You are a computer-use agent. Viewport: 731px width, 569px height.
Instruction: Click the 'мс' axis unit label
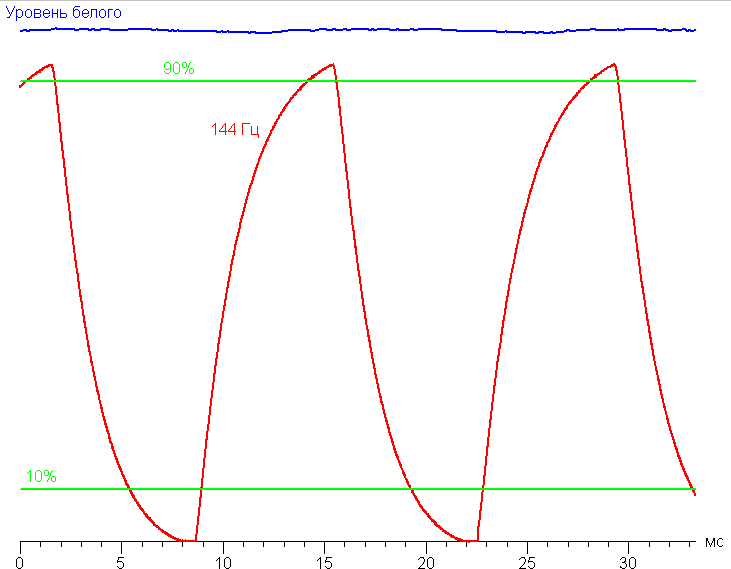[x=714, y=542]
